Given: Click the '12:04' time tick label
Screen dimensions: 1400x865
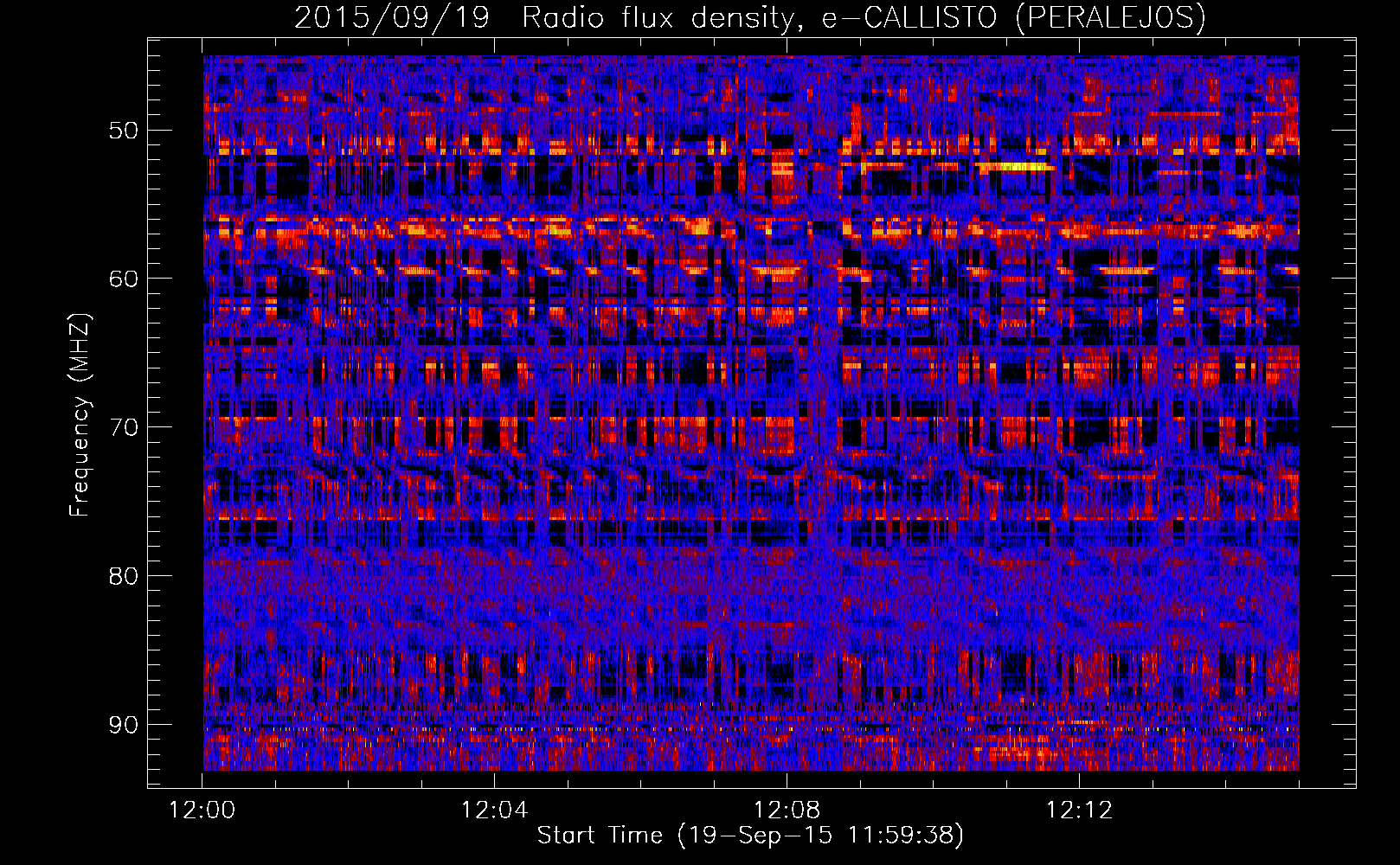Looking at the screenshot, I should pyautogui.click(x=494, y=811).
